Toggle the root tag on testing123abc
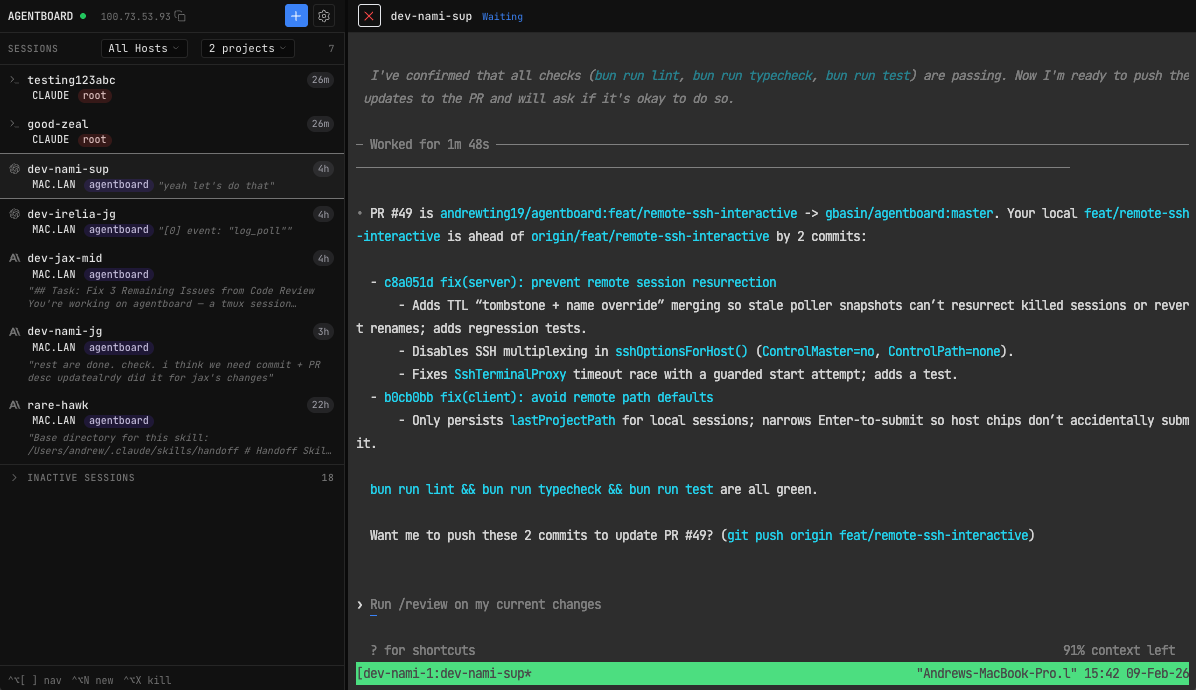The height and width of the screenshot is (690, 1196). click(94, 95)
